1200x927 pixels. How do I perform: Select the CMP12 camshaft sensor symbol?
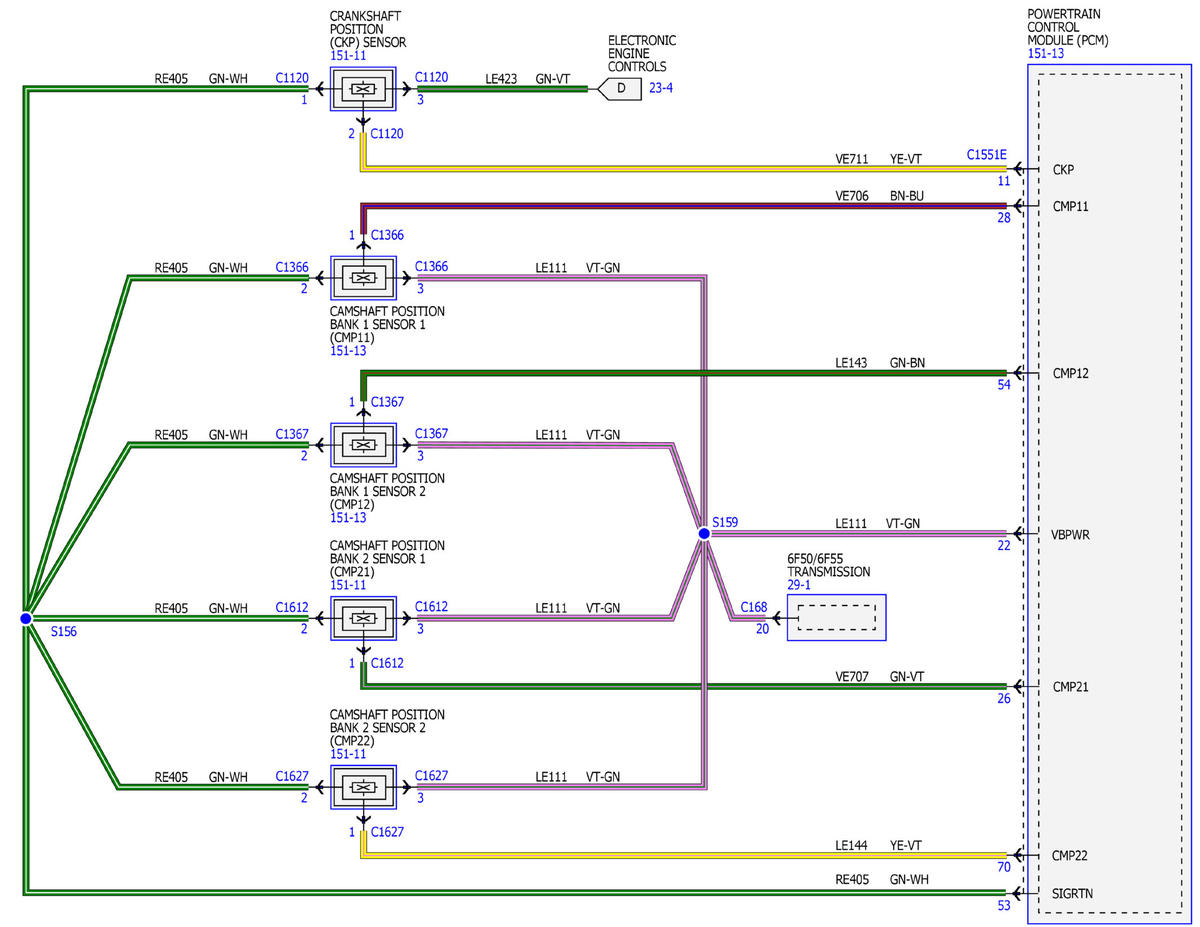tap(364, 445)
